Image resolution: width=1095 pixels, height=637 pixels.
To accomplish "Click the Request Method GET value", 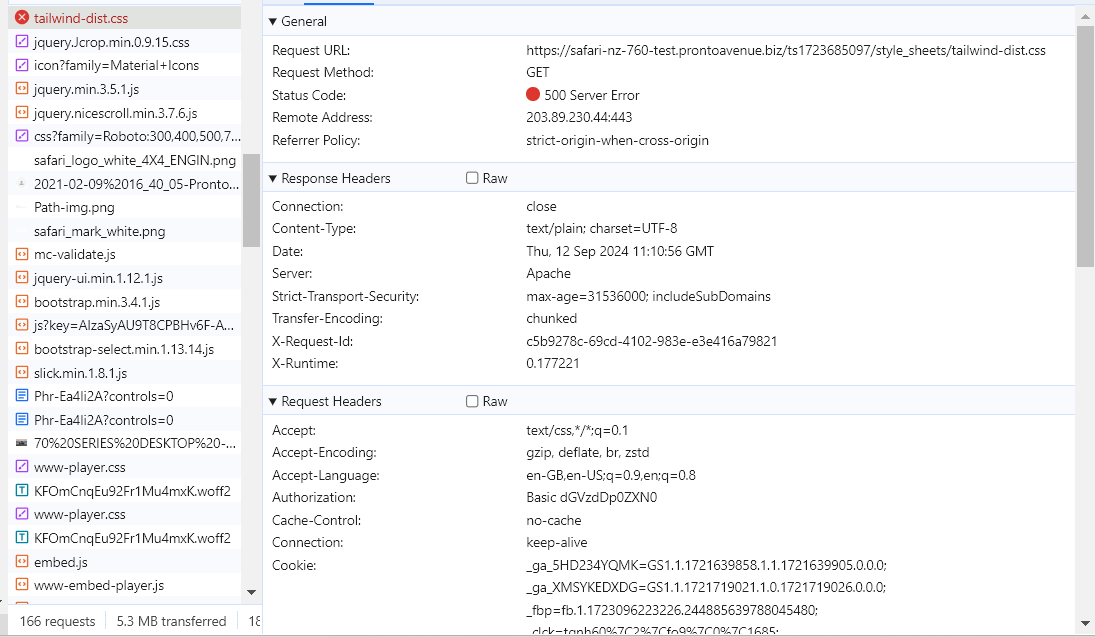I will (x=538, y=73).
